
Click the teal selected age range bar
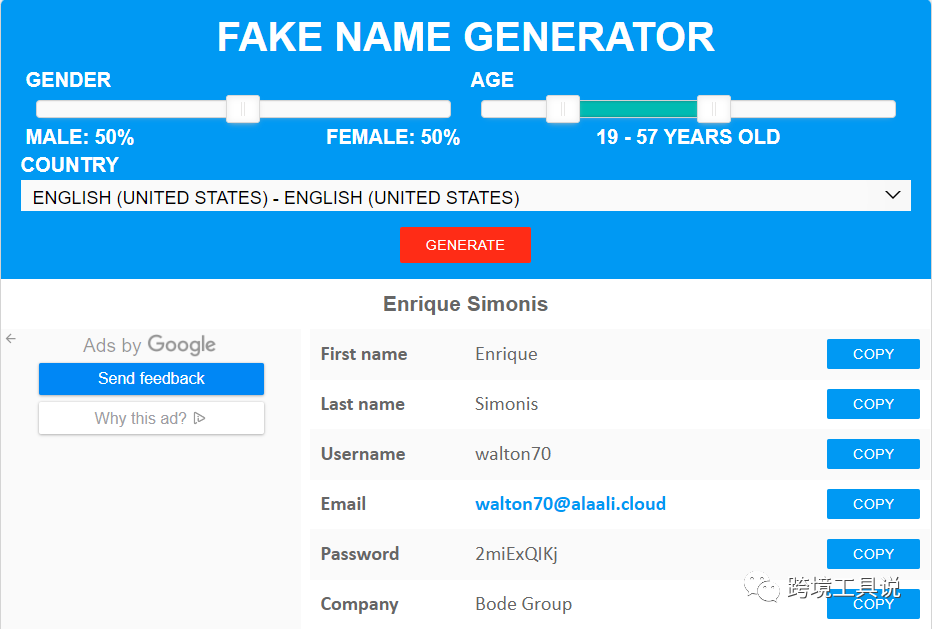pyautogui.click(x=638, y=109)
